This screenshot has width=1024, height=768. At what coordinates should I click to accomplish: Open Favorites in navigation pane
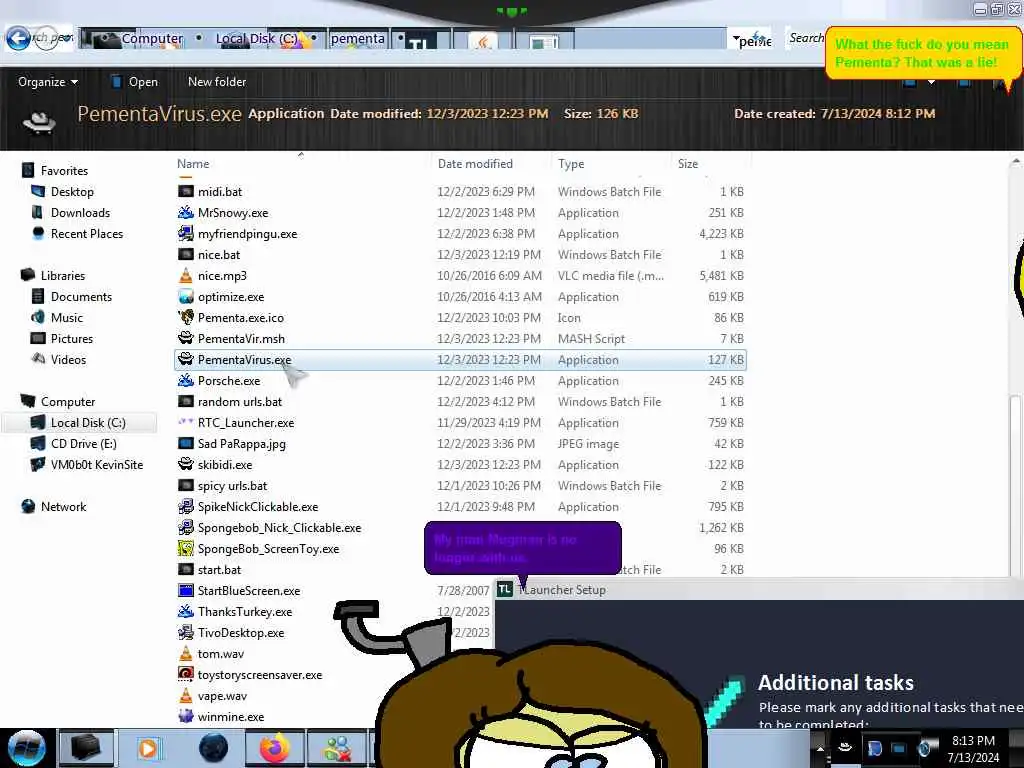click(64, 171)
